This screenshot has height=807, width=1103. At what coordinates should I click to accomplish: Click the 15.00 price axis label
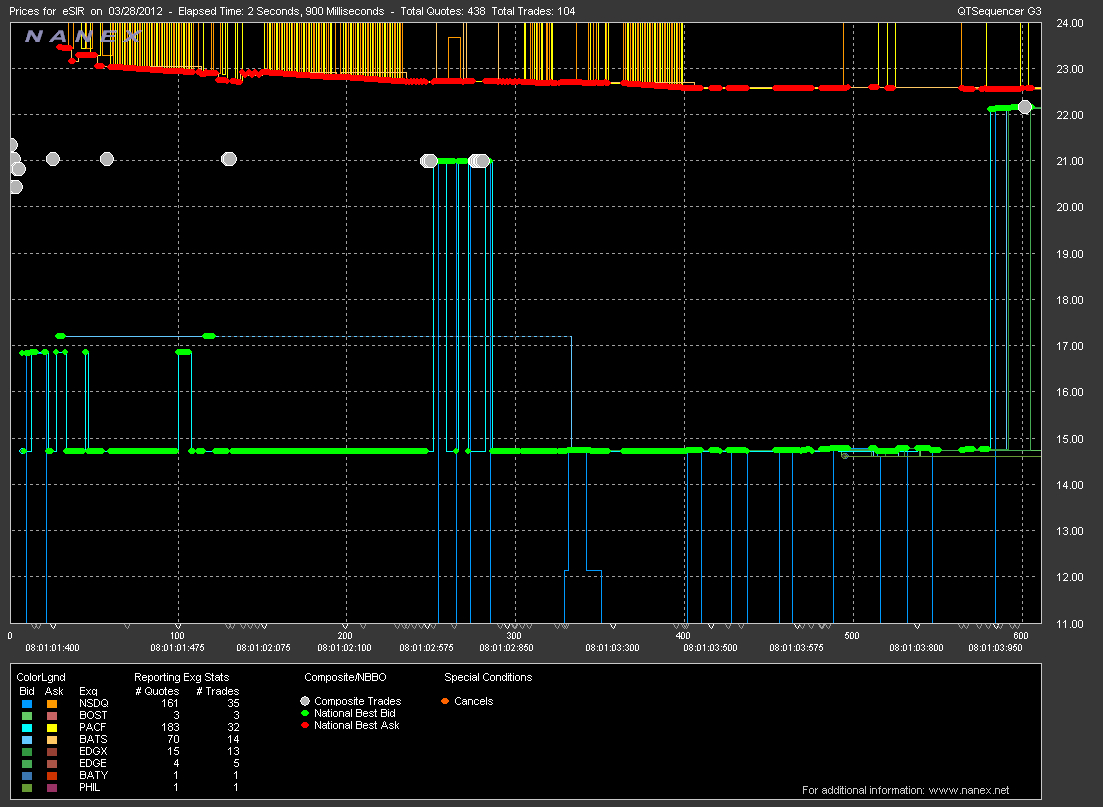point(1070,439)
